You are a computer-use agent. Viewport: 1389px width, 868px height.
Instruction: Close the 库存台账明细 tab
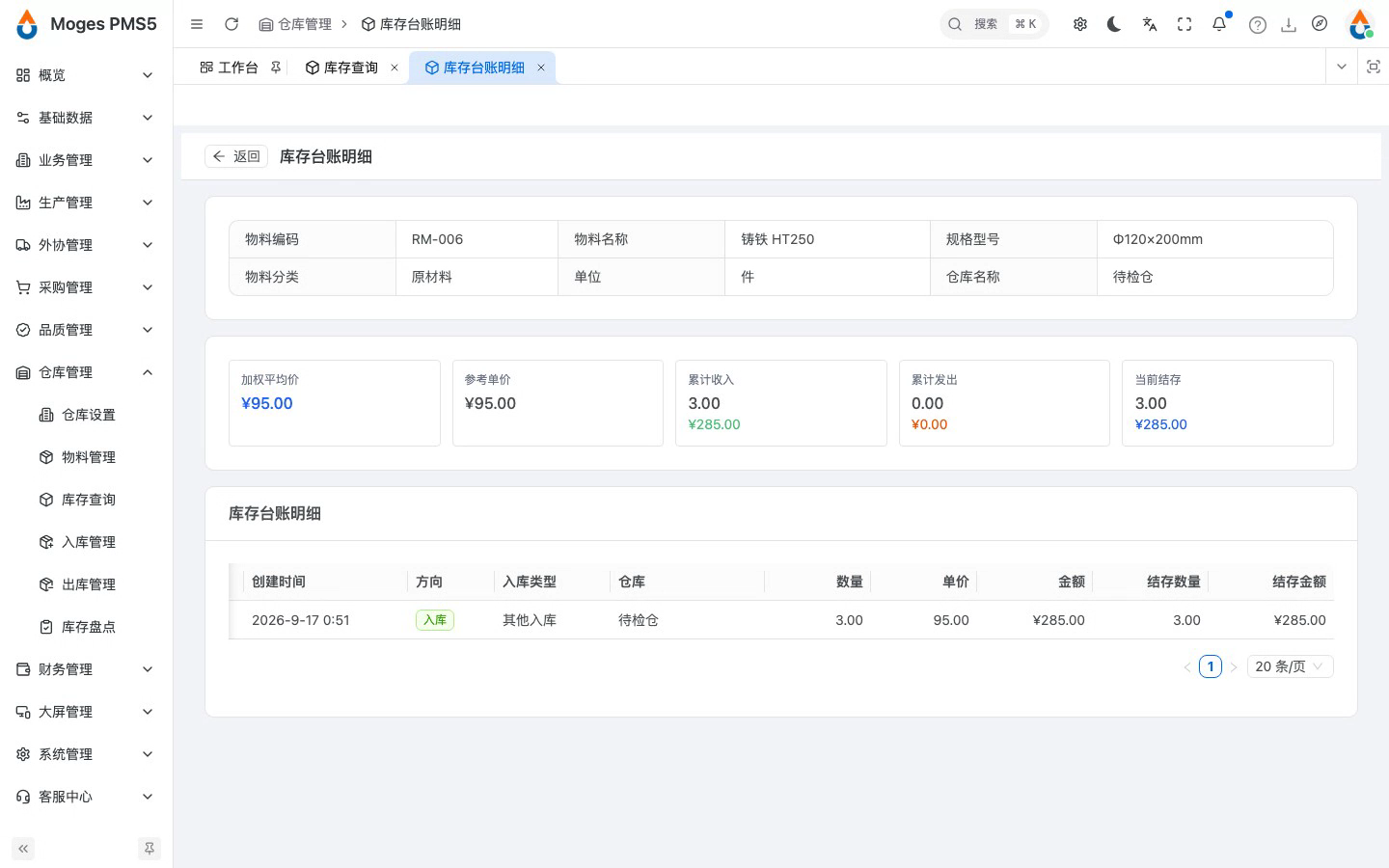click(x=541, y=68)
